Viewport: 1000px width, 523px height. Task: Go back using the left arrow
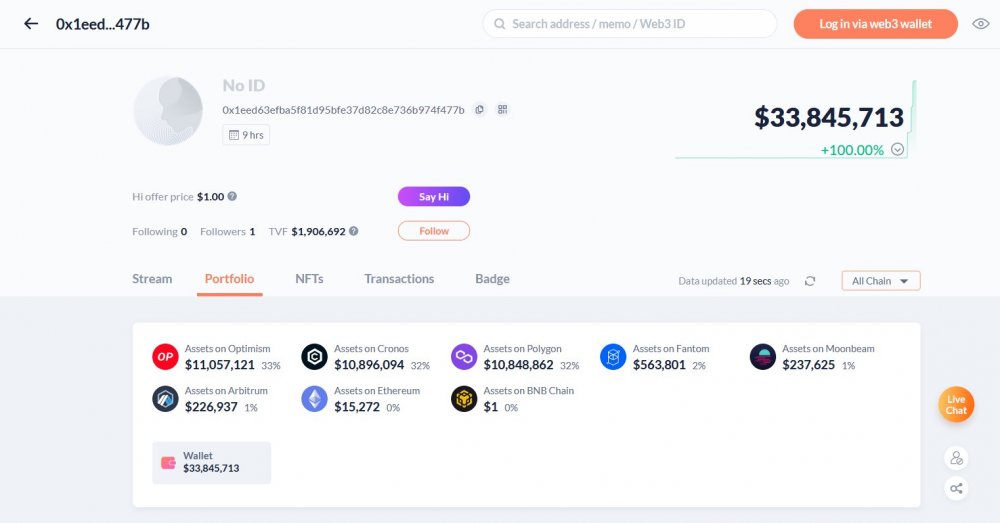click(31, 24)
